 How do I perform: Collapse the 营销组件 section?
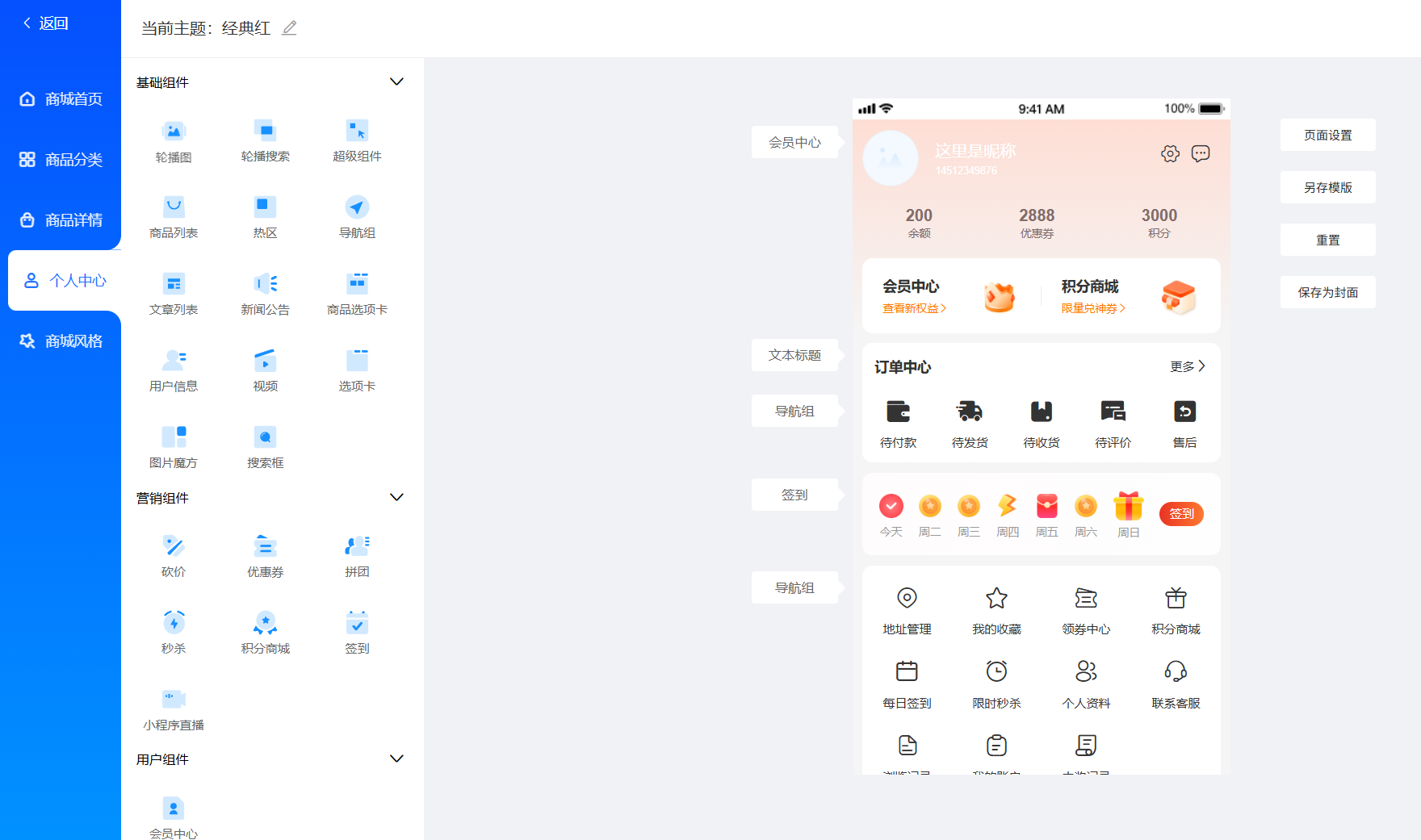tap(396, 498)
